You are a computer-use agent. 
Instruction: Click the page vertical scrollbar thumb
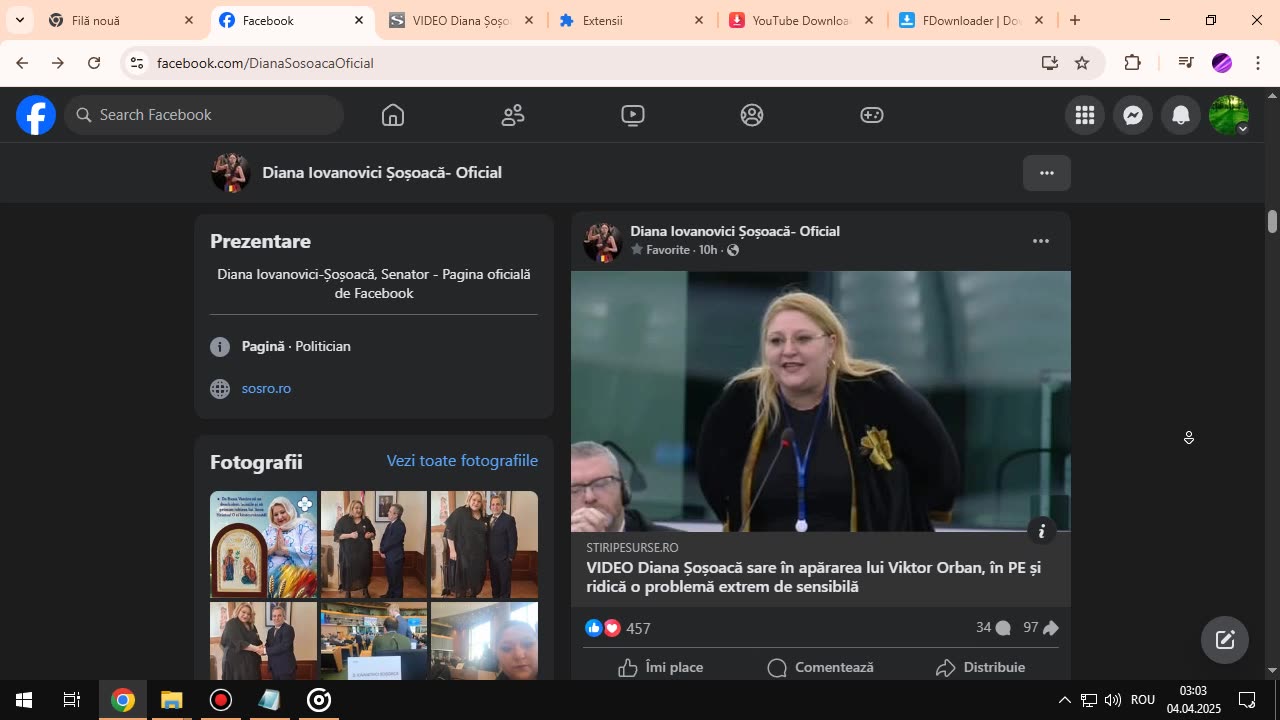[1272, 221]
